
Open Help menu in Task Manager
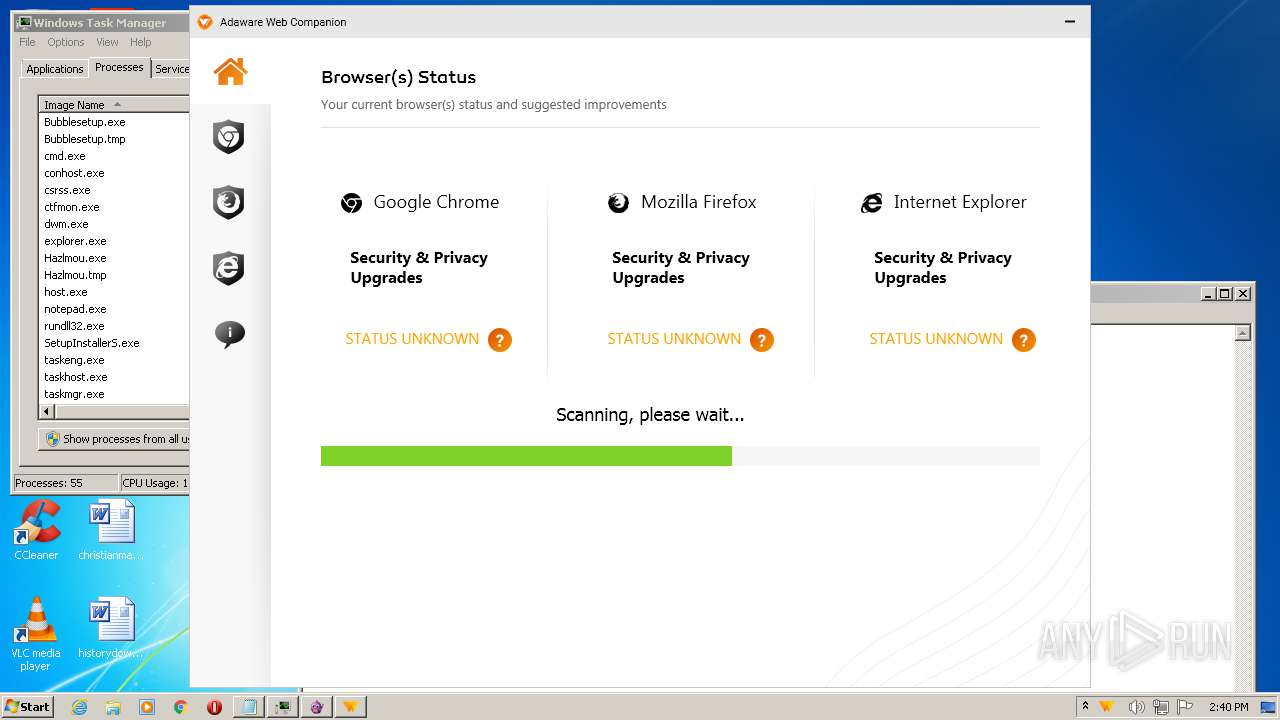point(141,42)
